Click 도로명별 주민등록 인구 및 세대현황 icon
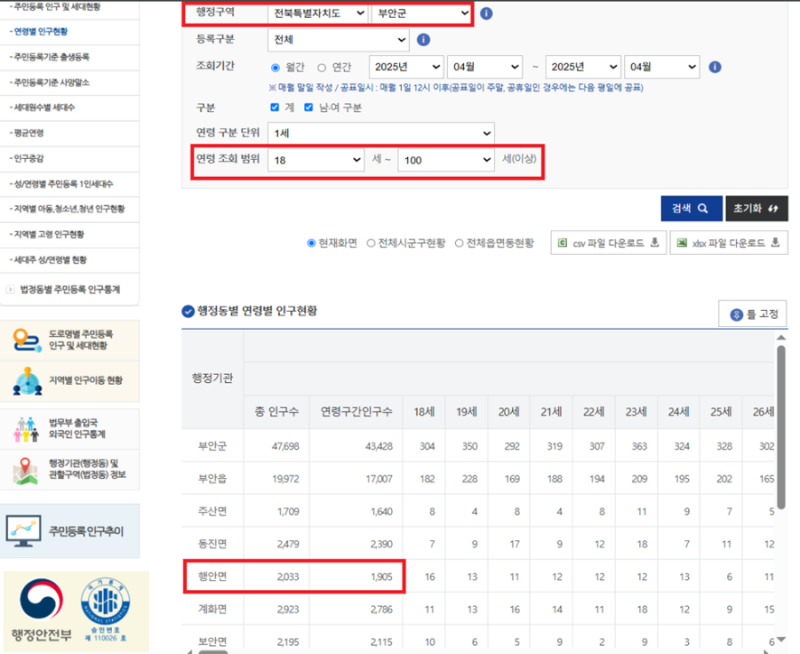The height and width of the screenshot is (654, 800). coord(27,340)
